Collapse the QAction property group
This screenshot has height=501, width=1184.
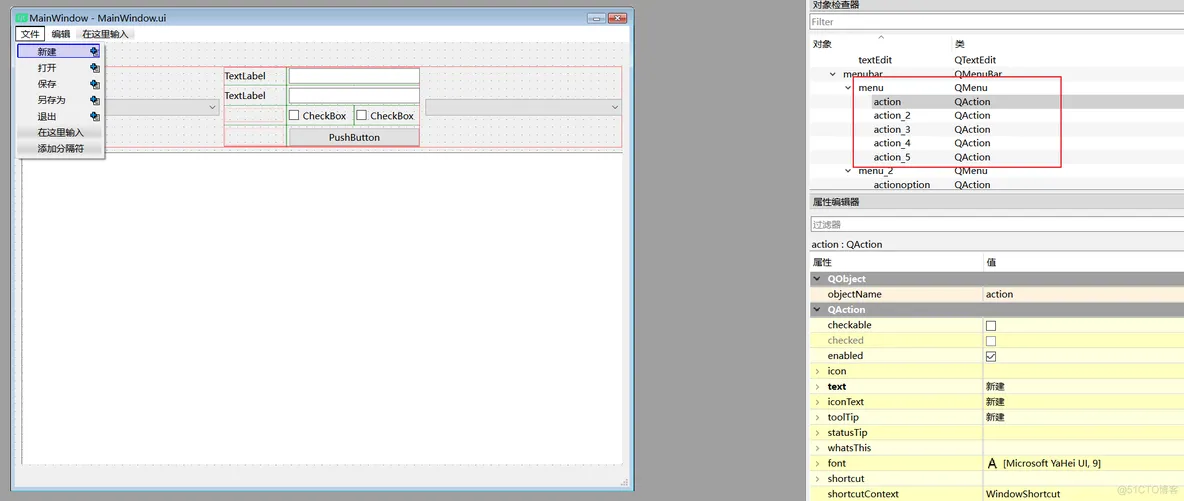pos(816,310)
